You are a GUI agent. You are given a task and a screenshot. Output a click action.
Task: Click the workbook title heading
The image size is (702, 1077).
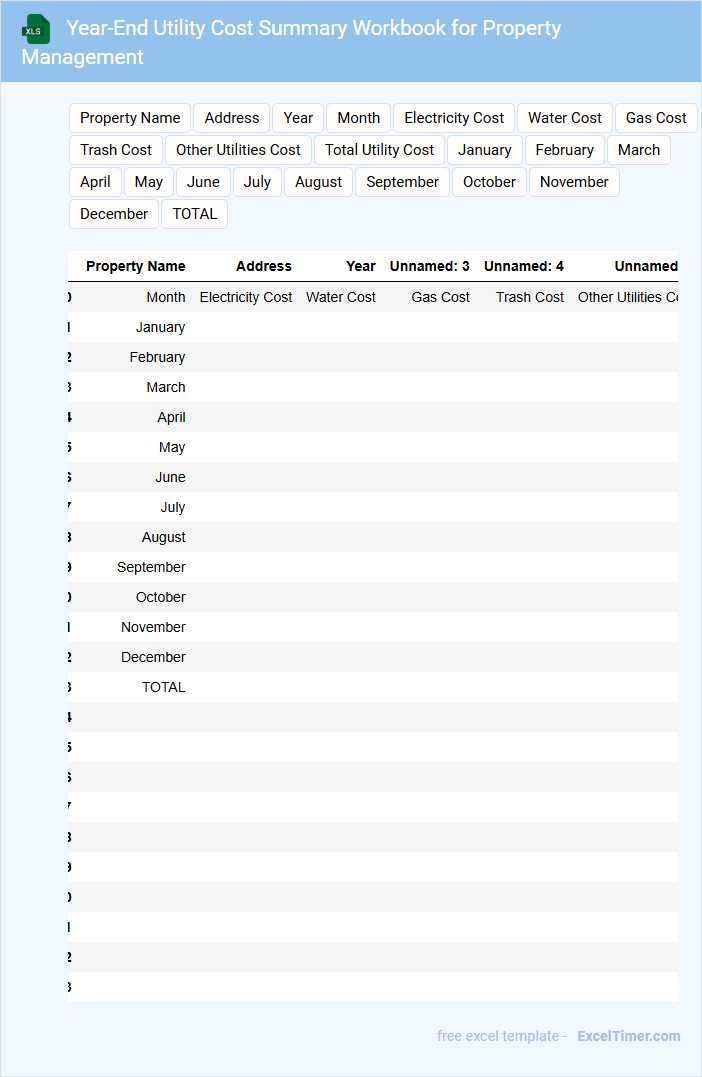coord(291,42)
